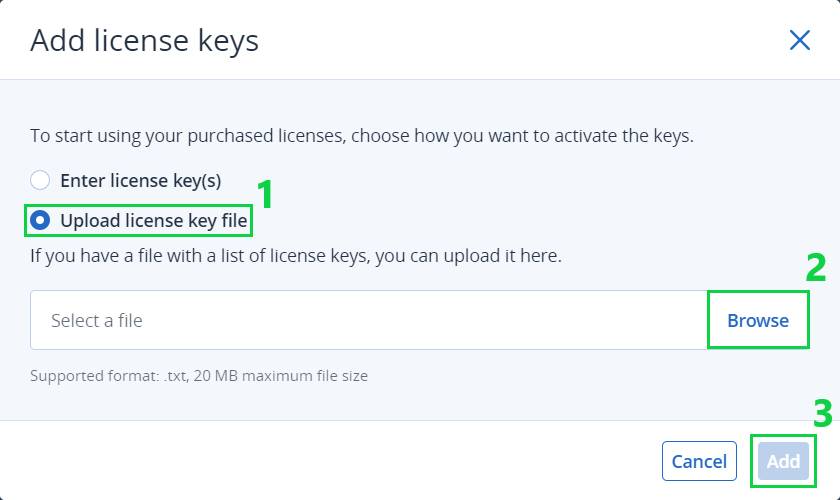Screen dimensions: 840x500
Task: Select the "Enter license key(s)" radio button
Action: click(x=40, y=181)
